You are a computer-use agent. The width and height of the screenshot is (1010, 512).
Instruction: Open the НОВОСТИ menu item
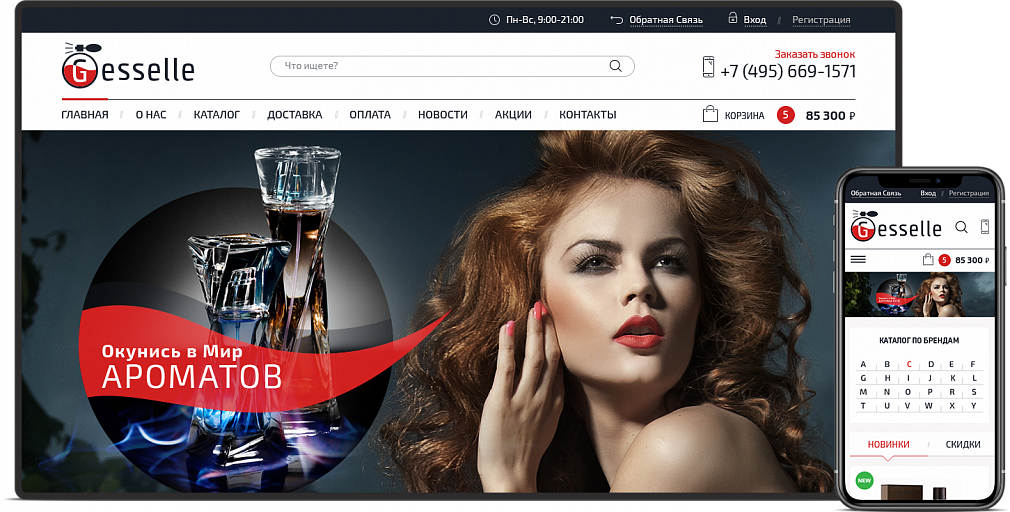(443, 115)
